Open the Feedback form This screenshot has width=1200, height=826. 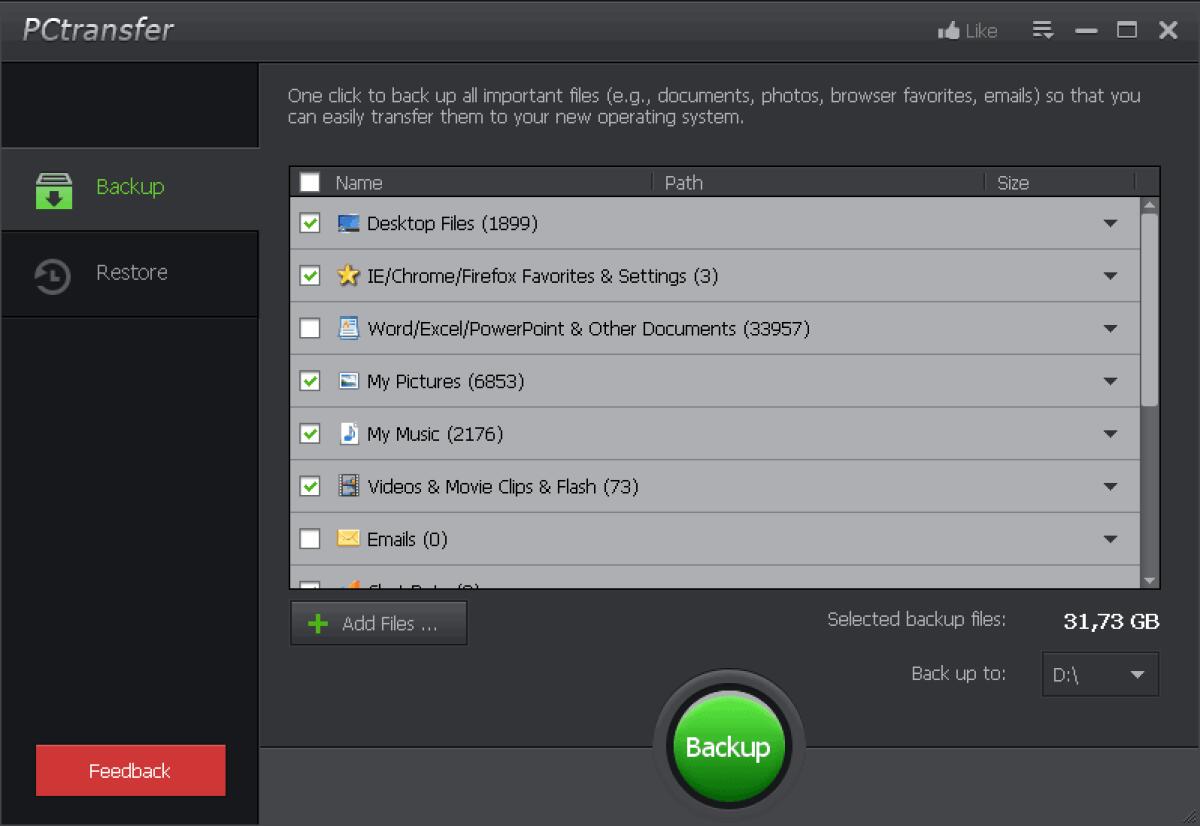coord(130,770)
